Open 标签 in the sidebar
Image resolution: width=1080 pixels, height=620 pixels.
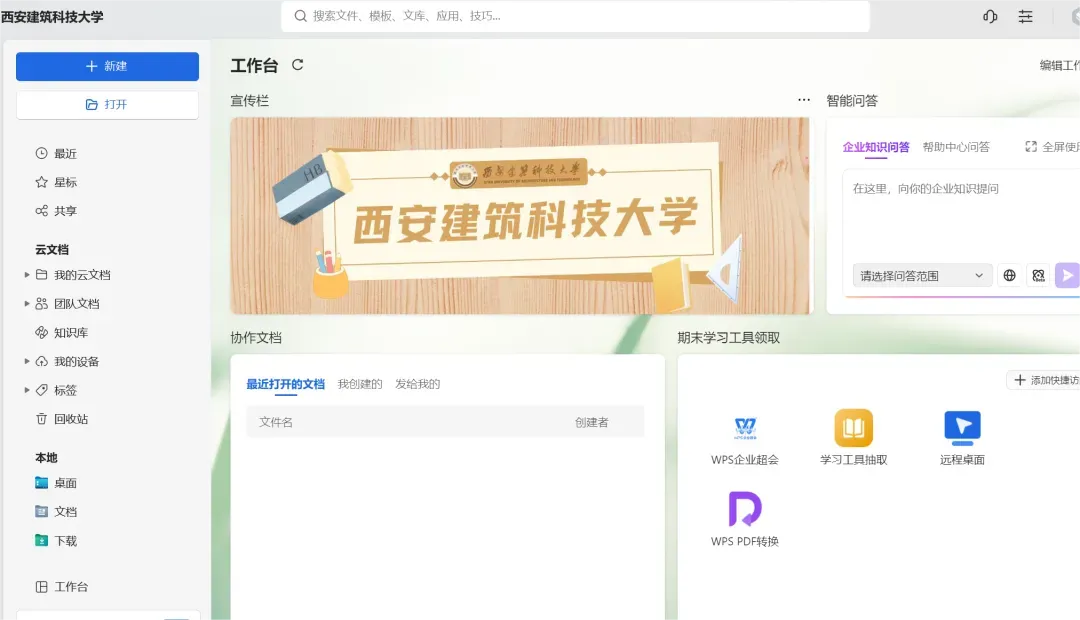65,390
